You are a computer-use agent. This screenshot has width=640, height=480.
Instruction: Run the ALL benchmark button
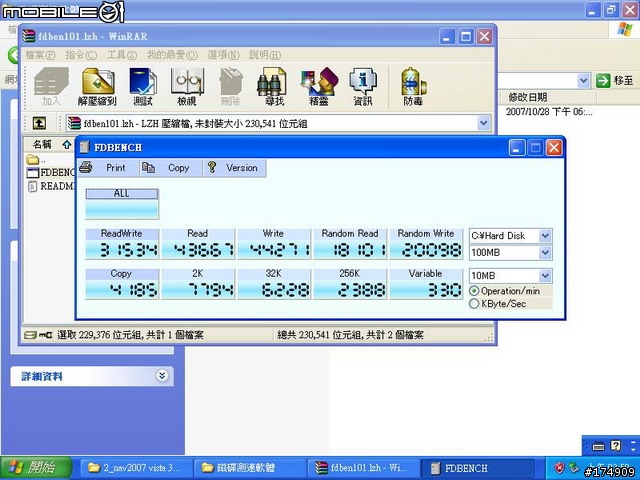click(122, 204)
